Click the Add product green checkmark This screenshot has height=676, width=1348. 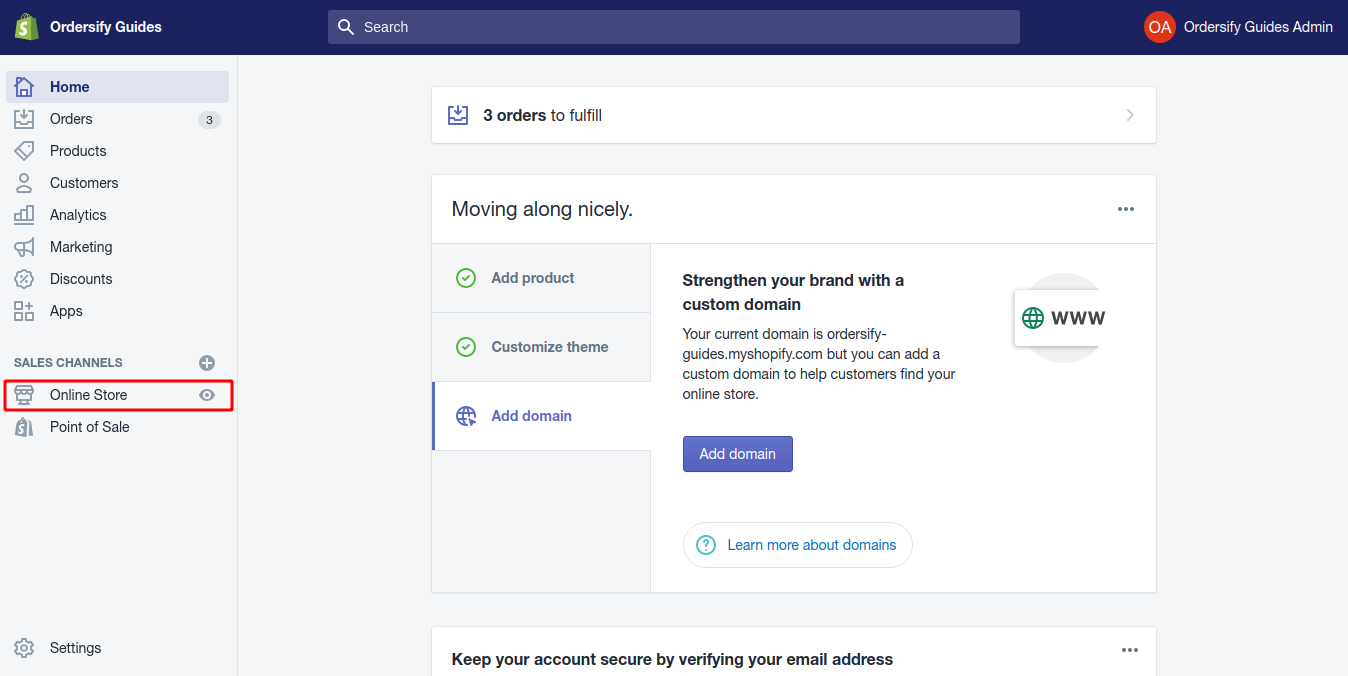466,278
